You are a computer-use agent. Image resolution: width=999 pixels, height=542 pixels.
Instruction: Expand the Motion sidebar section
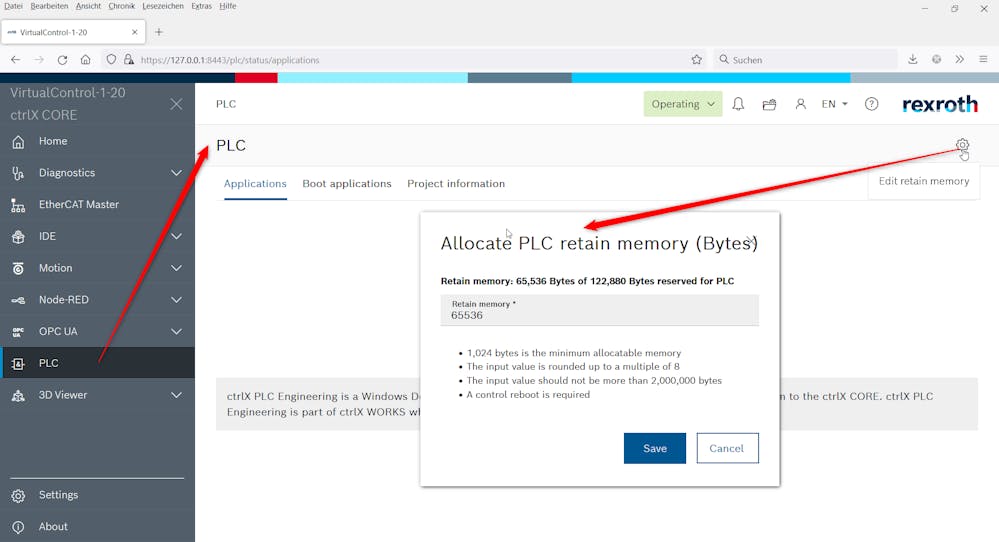point(176,268)
